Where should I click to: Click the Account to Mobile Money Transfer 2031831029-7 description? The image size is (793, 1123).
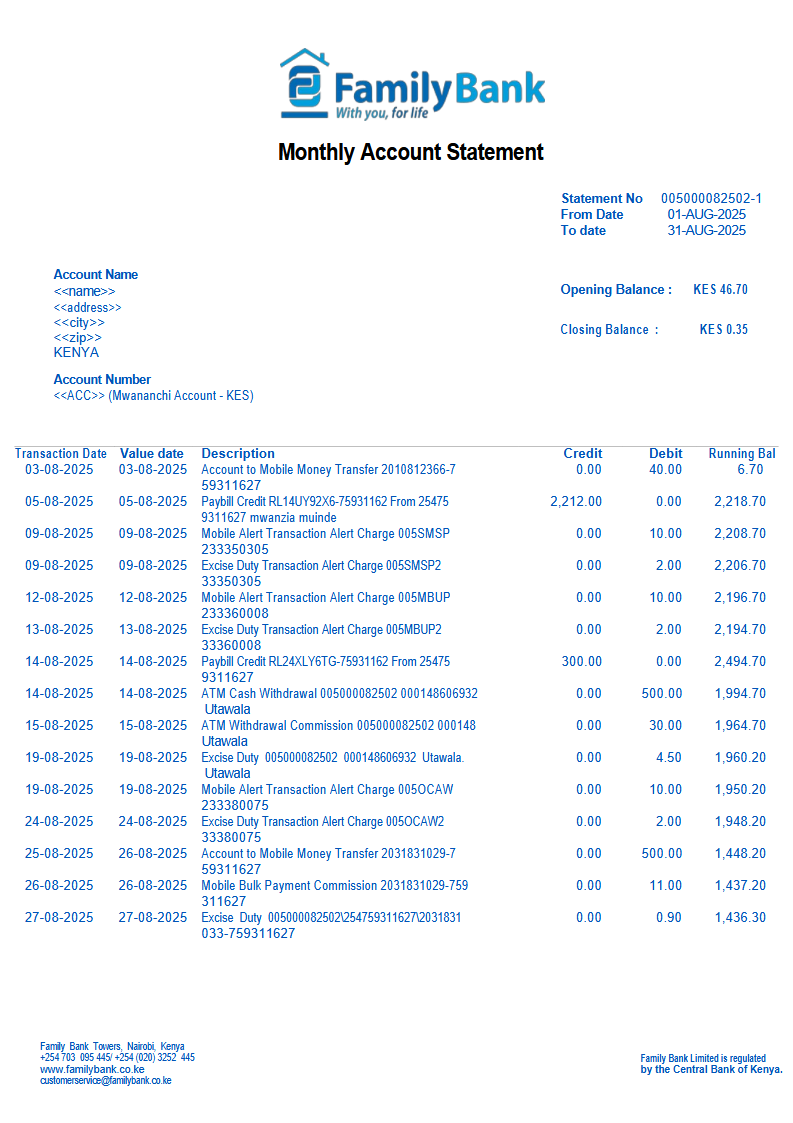click(x=328, y=861)
